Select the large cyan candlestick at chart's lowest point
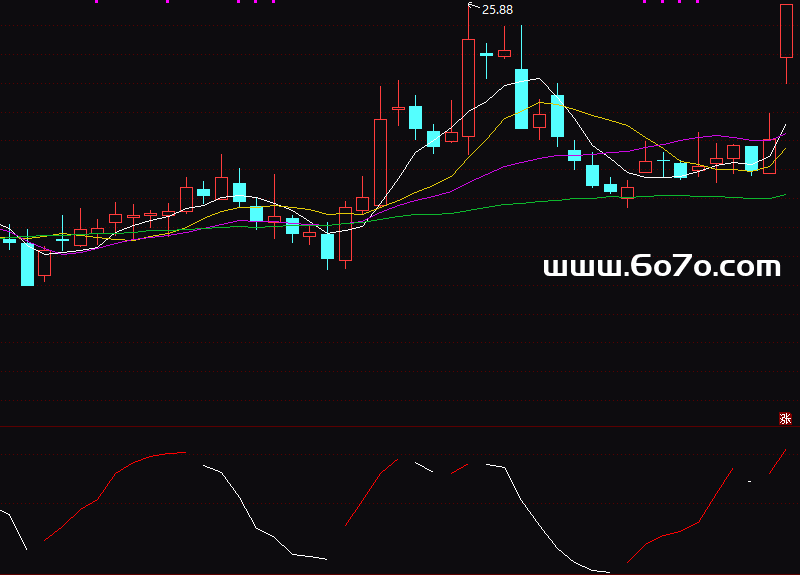This screenshot has height=575, width=800. tap(27, 264)
